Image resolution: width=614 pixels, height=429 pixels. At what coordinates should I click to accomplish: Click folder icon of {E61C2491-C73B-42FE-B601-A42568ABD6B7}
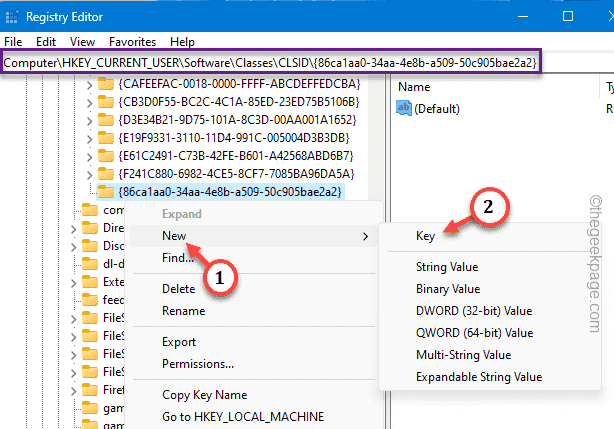[106, 156]
